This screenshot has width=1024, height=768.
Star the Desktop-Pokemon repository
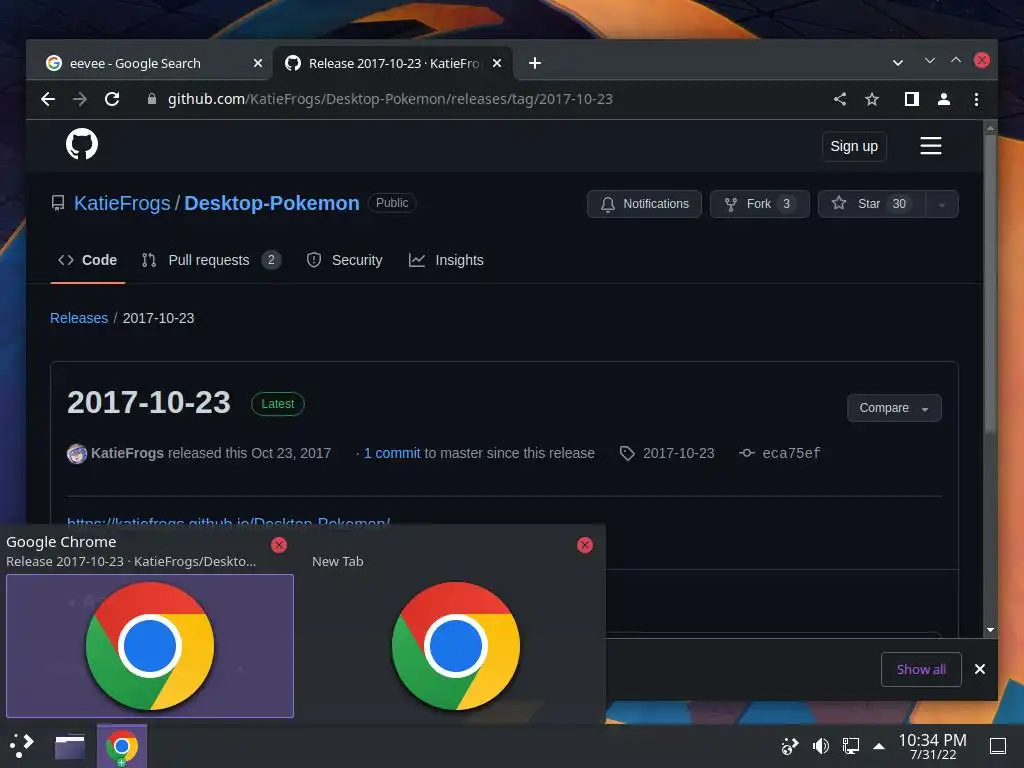[x=871, y=204]
